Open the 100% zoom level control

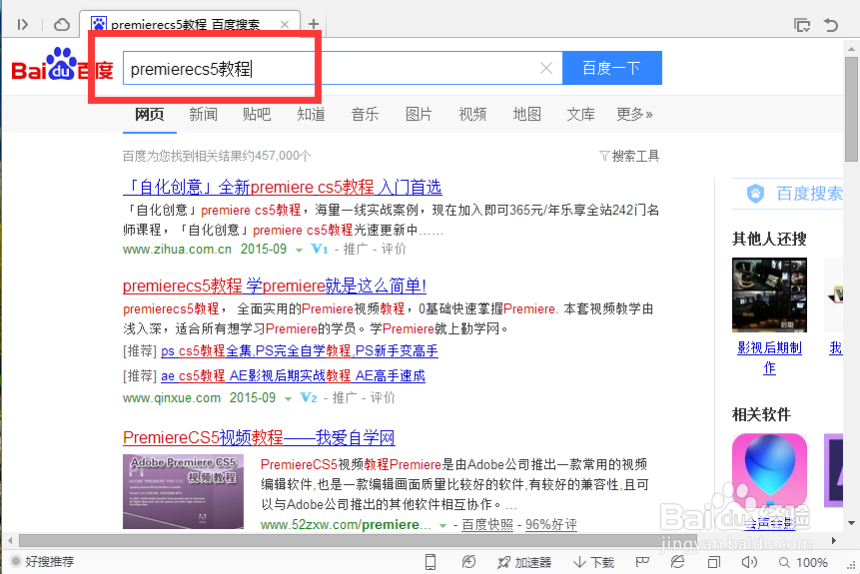pos(804,562)
